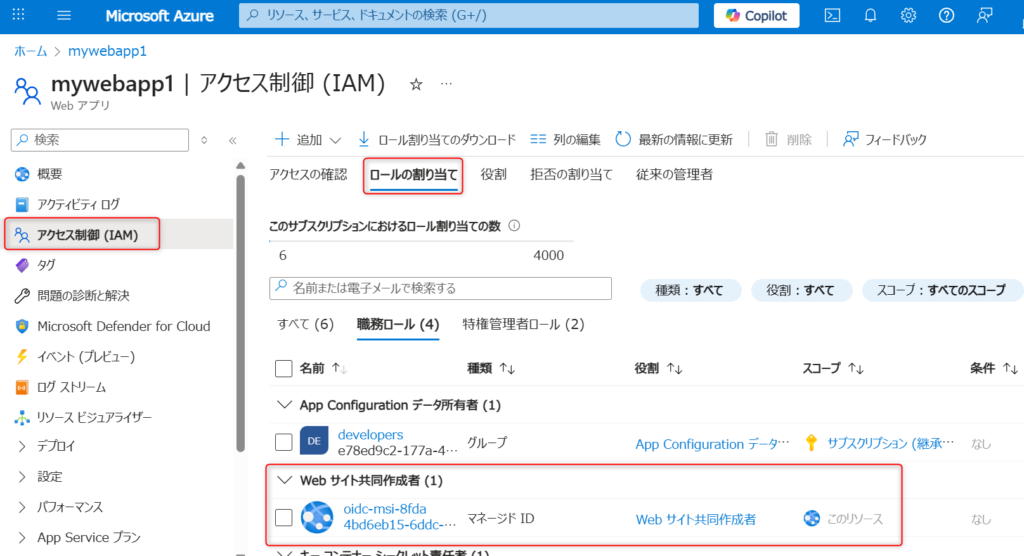Image resolution: width=1024 pixels, height=556 pixels.
Task: Click フィードバック in the toolbar
Action: 885,139
